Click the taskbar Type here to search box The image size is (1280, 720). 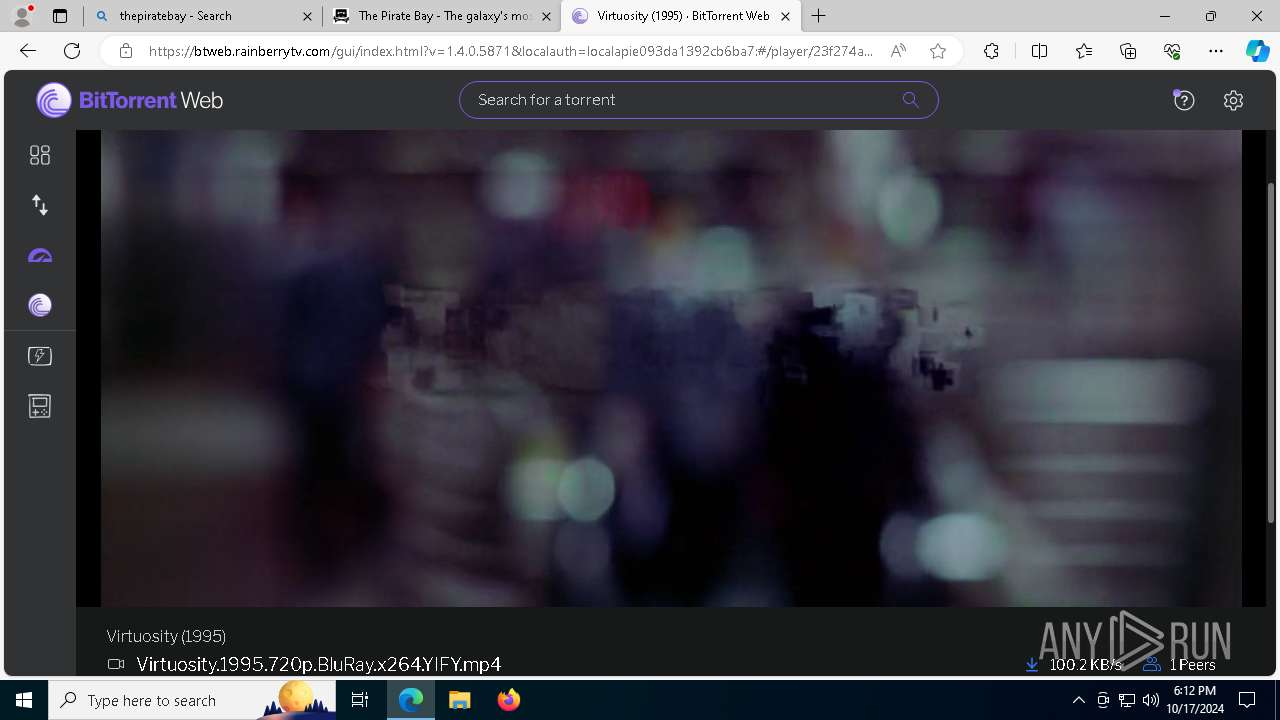193,700
